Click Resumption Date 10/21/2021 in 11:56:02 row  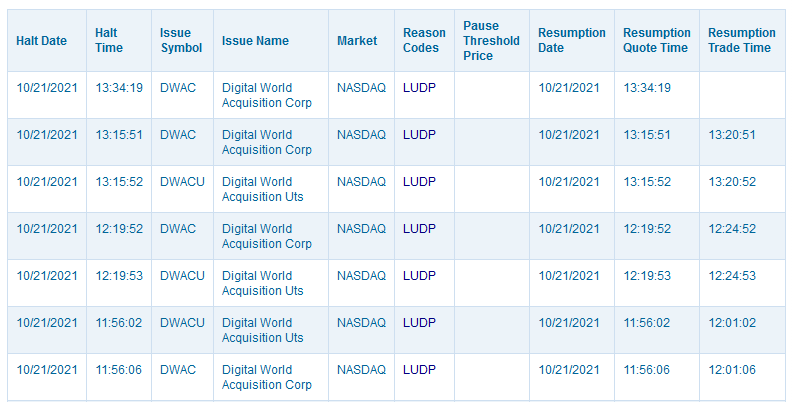[x=569, y=323]
